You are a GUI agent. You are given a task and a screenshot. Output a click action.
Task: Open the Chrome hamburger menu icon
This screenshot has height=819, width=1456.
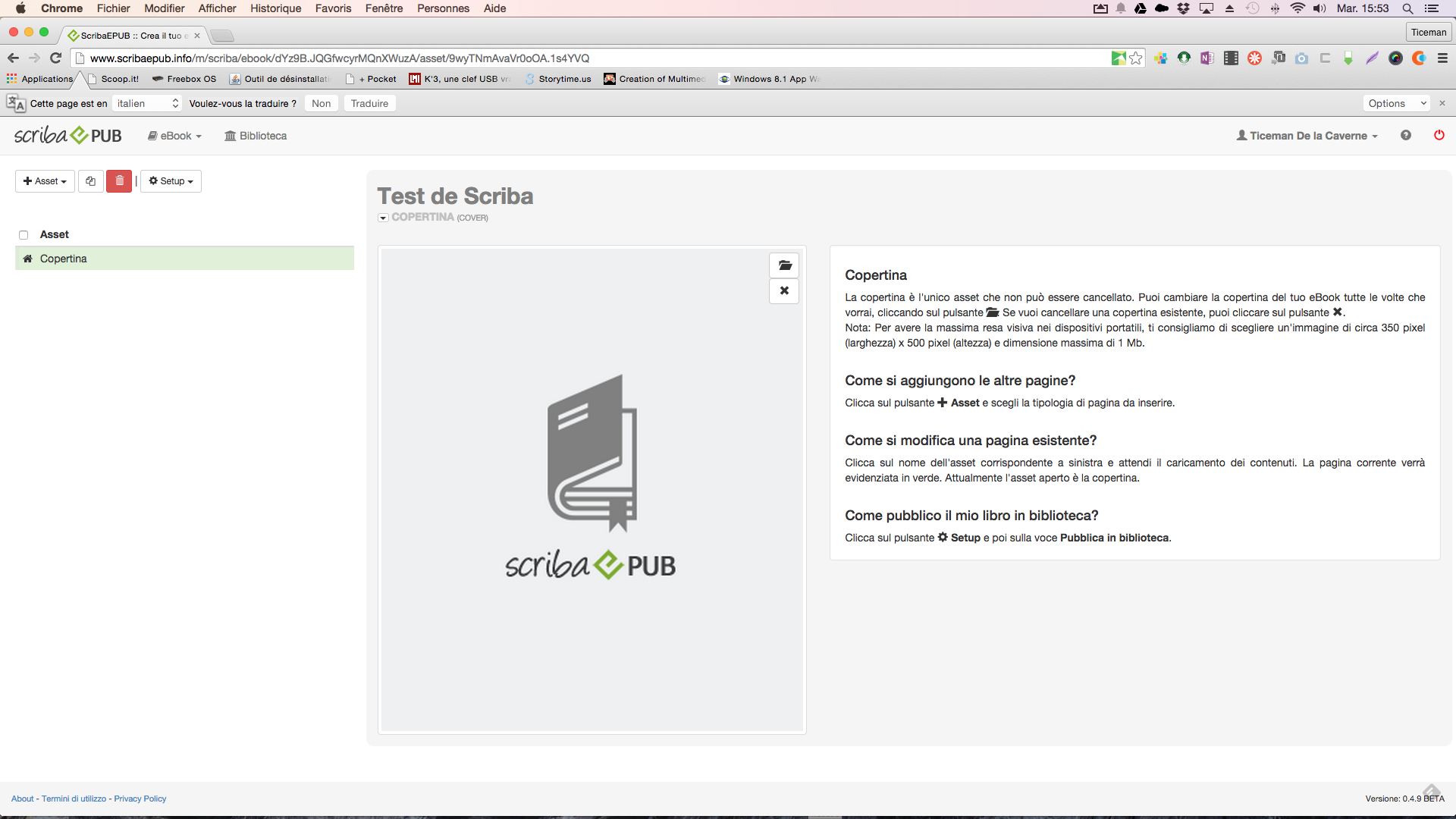click(1442, 58)
